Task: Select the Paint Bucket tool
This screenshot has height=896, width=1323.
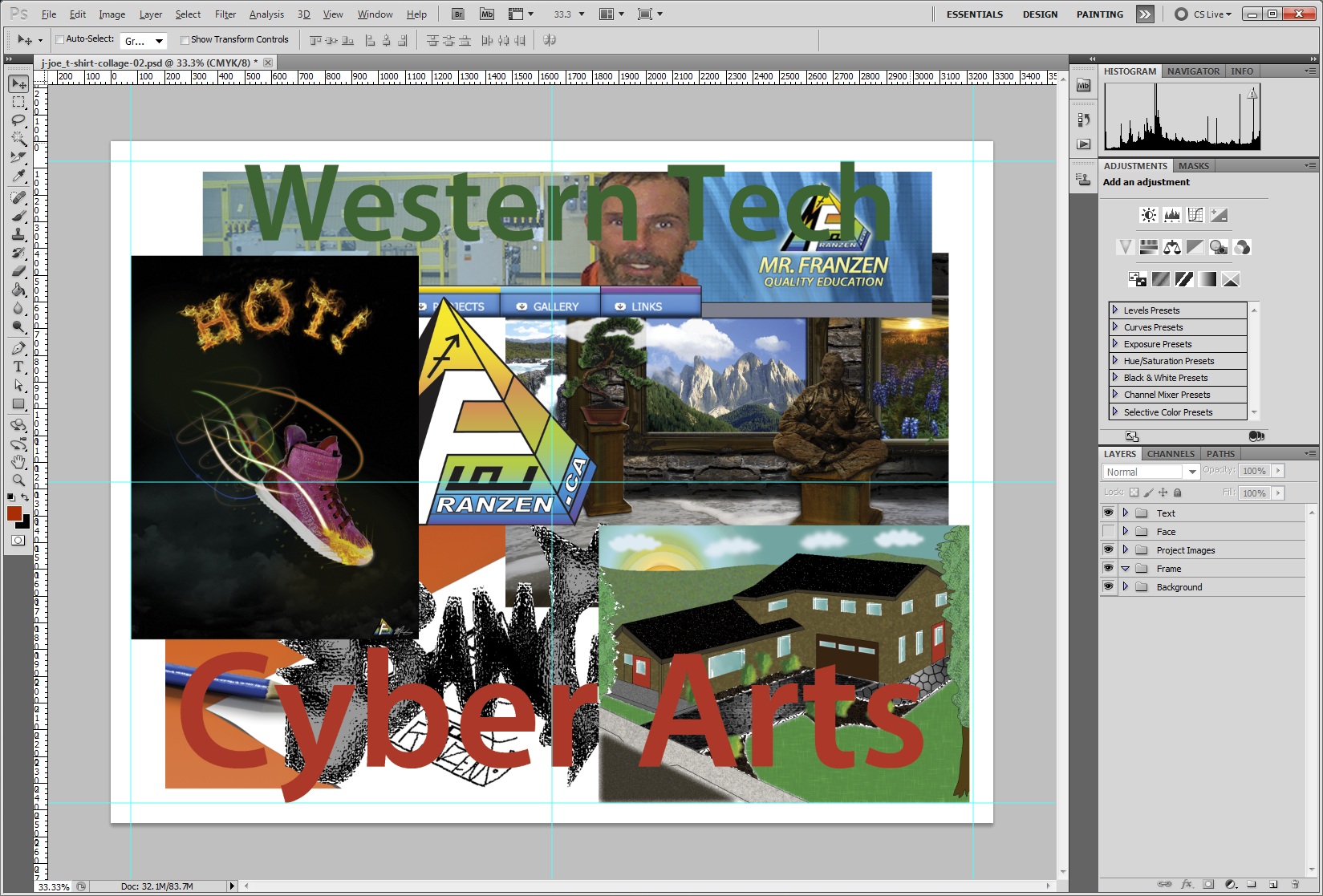Action: tap(18, 290)
